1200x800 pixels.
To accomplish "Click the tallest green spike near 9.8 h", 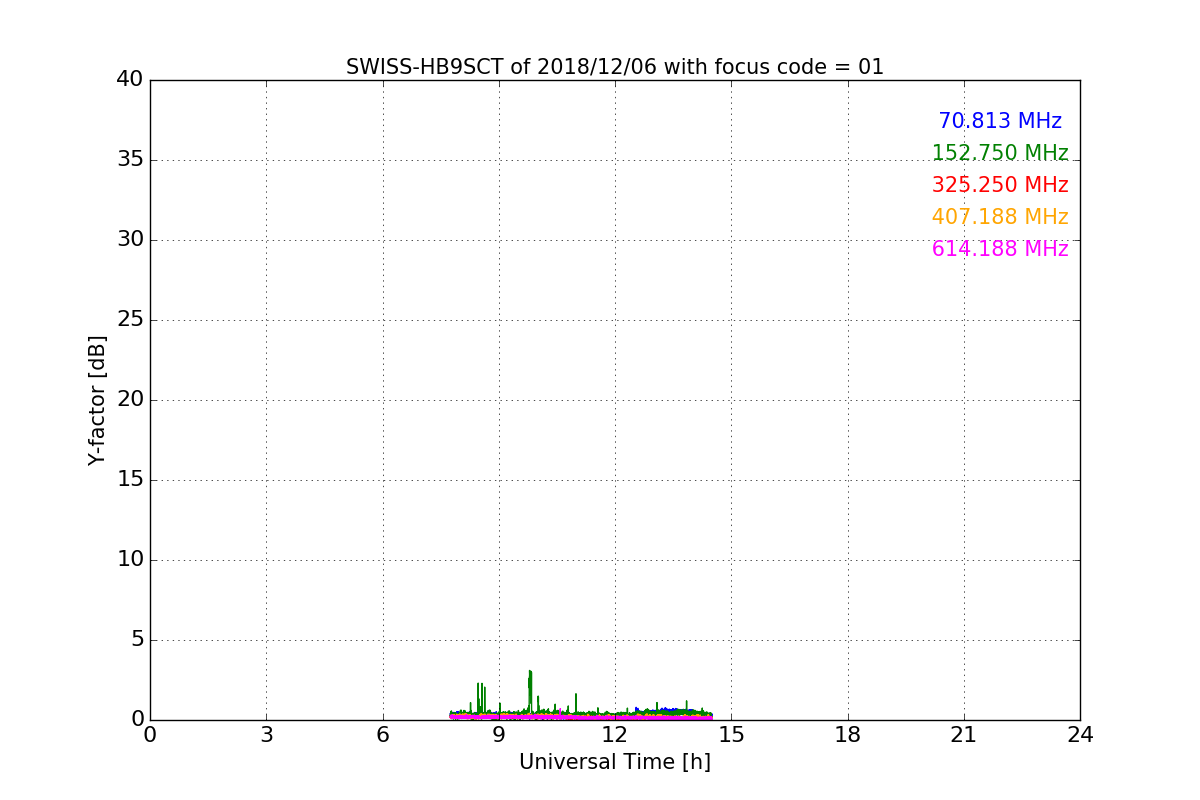I will click(x=530, y=690).
